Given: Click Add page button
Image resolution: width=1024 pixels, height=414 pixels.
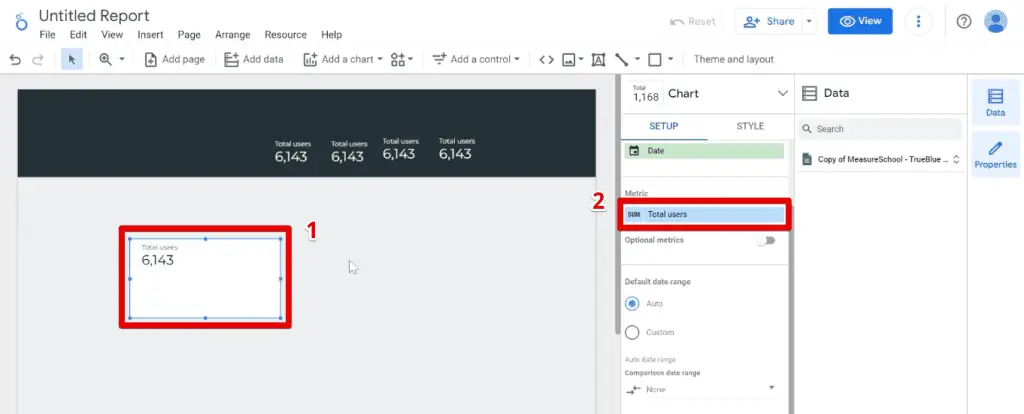Looking at the screenshot, I should [x=174, y=59].
